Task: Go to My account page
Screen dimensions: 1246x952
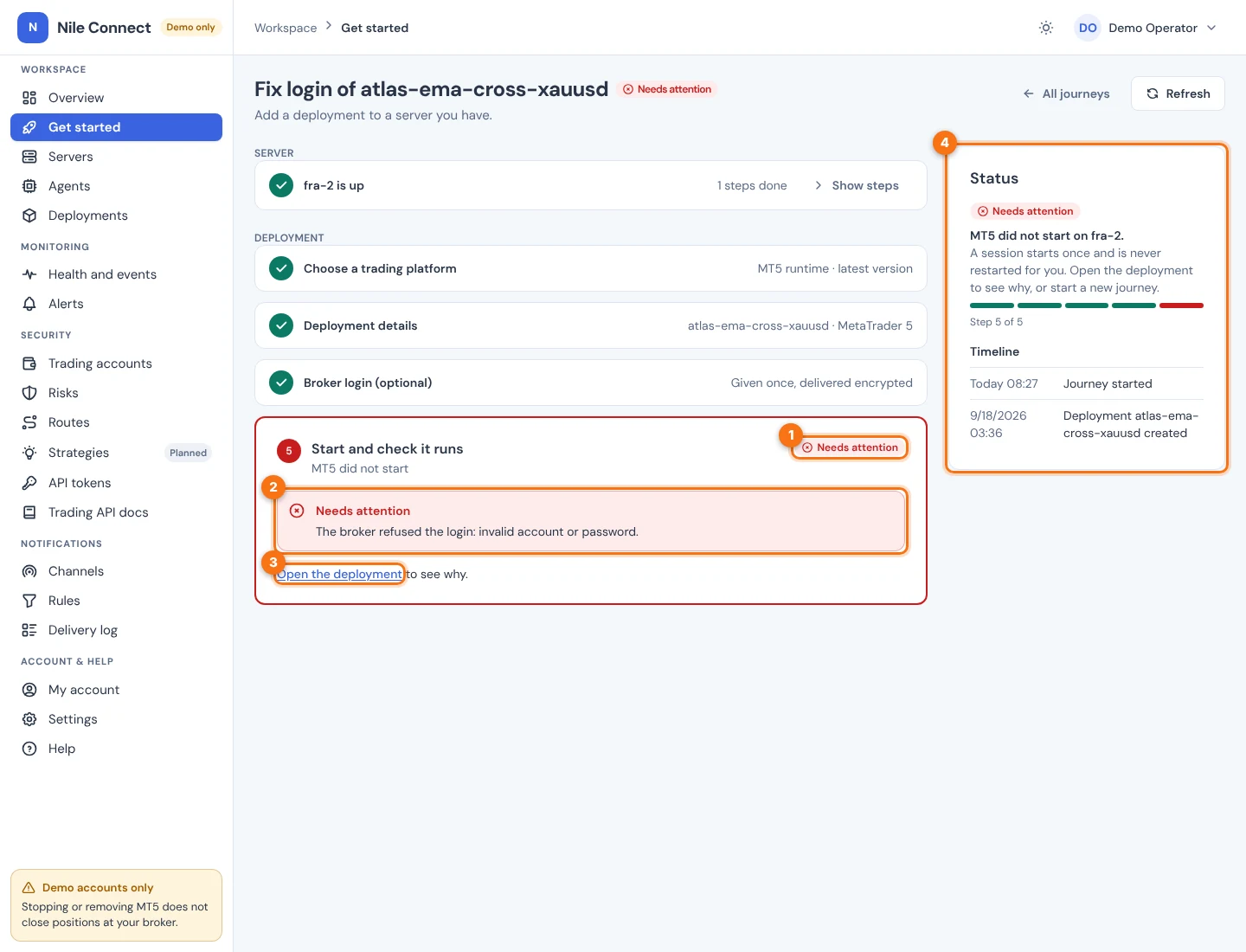Action: 116,690
